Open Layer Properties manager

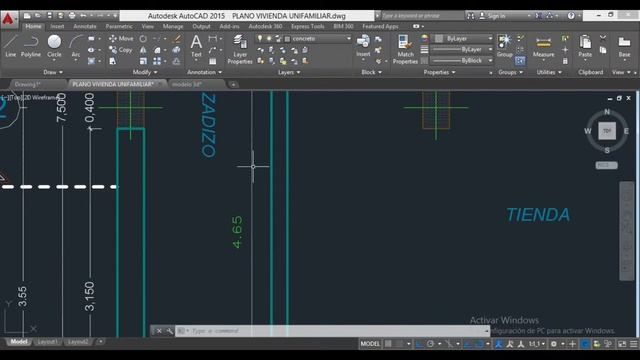pyautogui.click(x=240, y=49)
